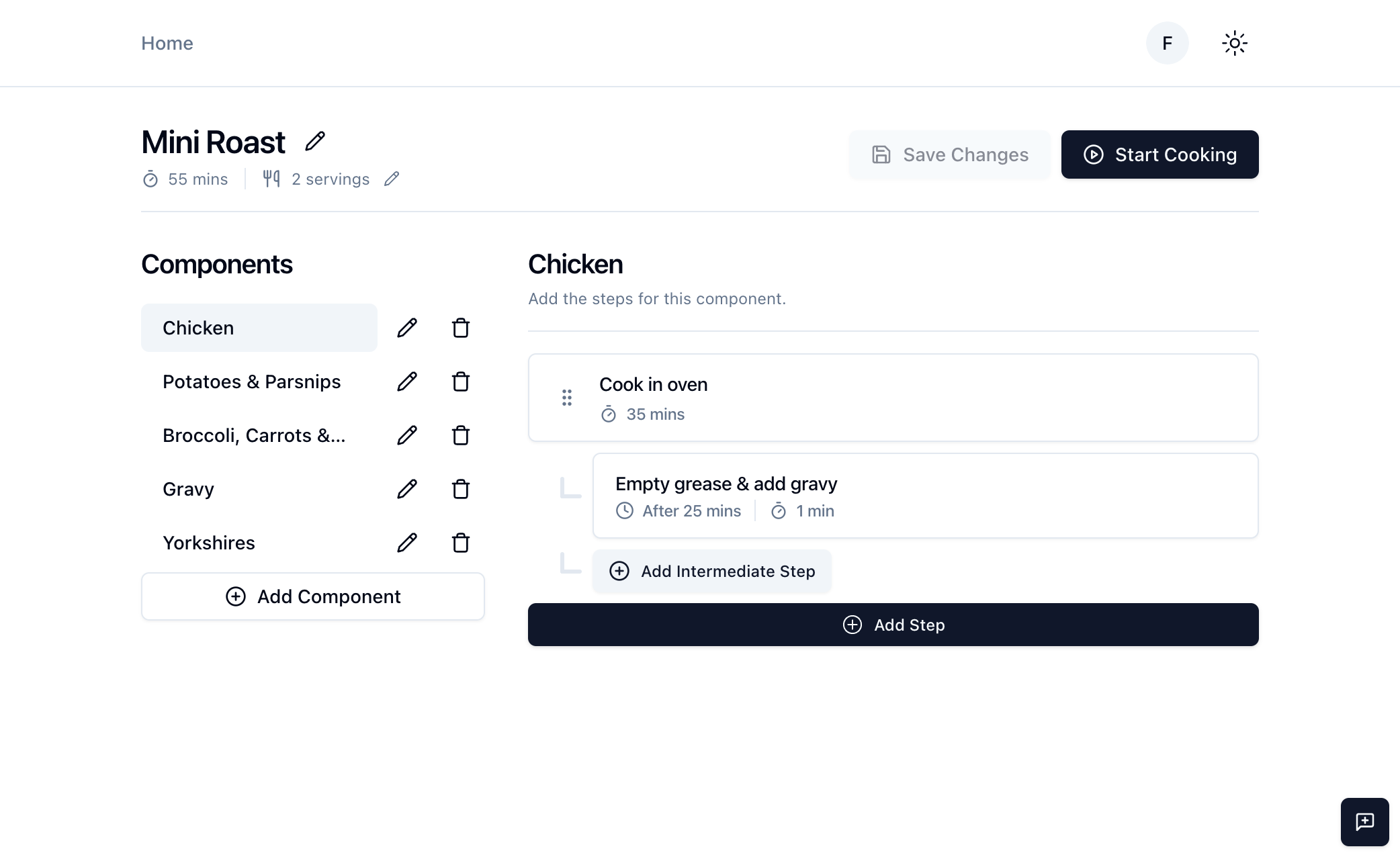Edit the Yorkshires component
Screen dimensions: 1400x857
click(x=407, y=543)
